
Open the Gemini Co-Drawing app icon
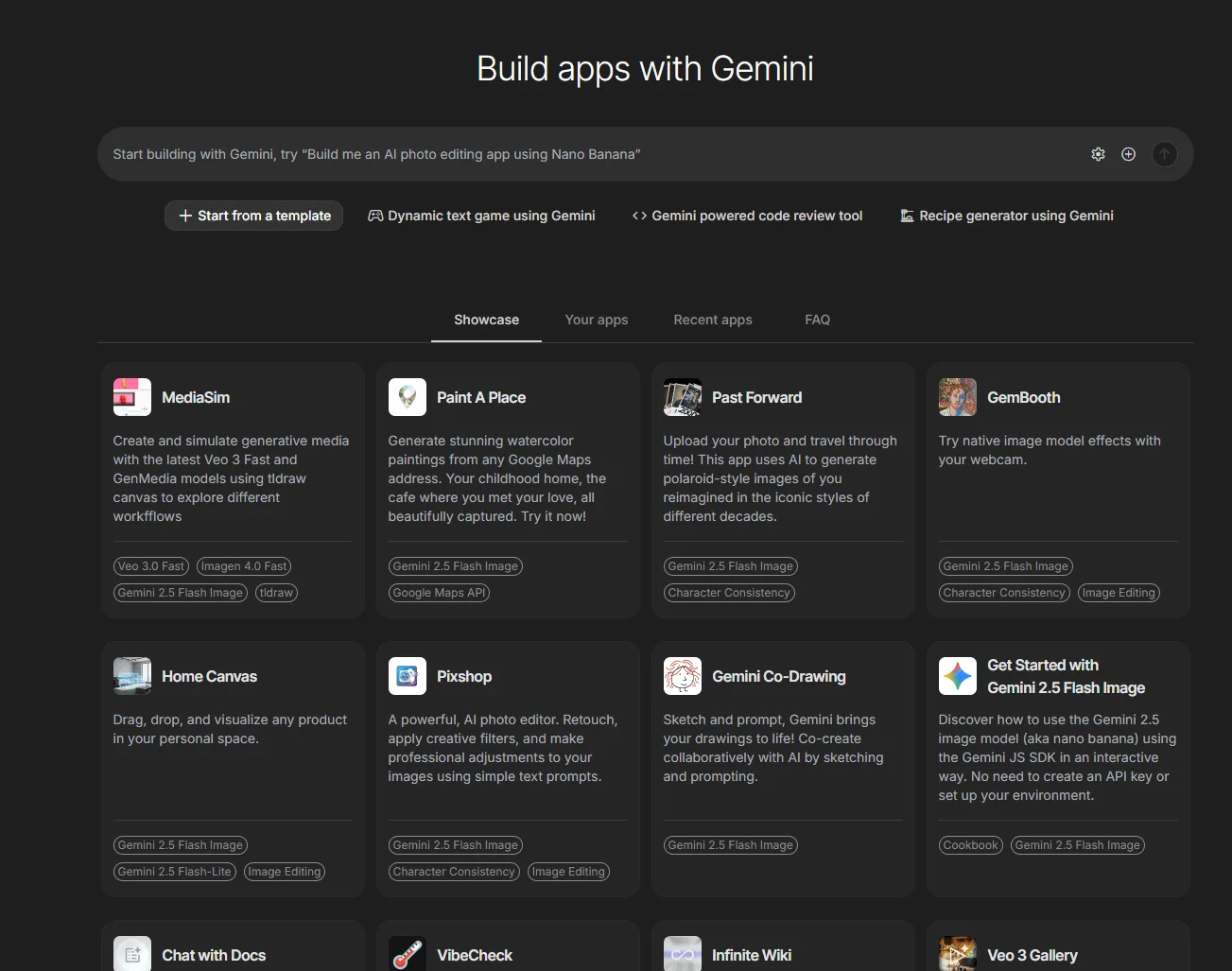pyautogui.click(x=683, y=676)
